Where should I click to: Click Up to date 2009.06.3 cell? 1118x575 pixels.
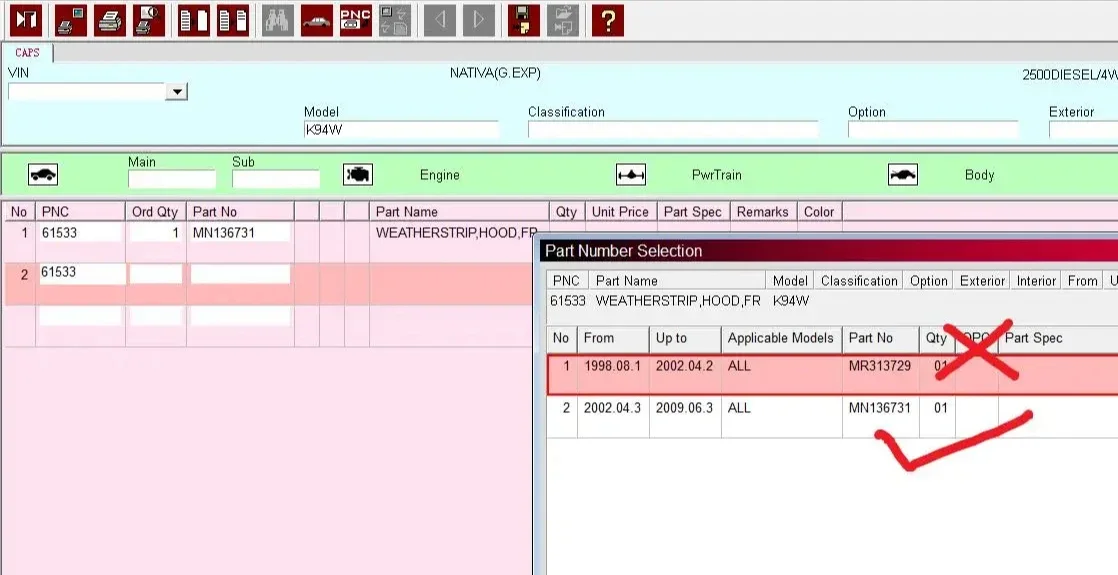(684, 408)
